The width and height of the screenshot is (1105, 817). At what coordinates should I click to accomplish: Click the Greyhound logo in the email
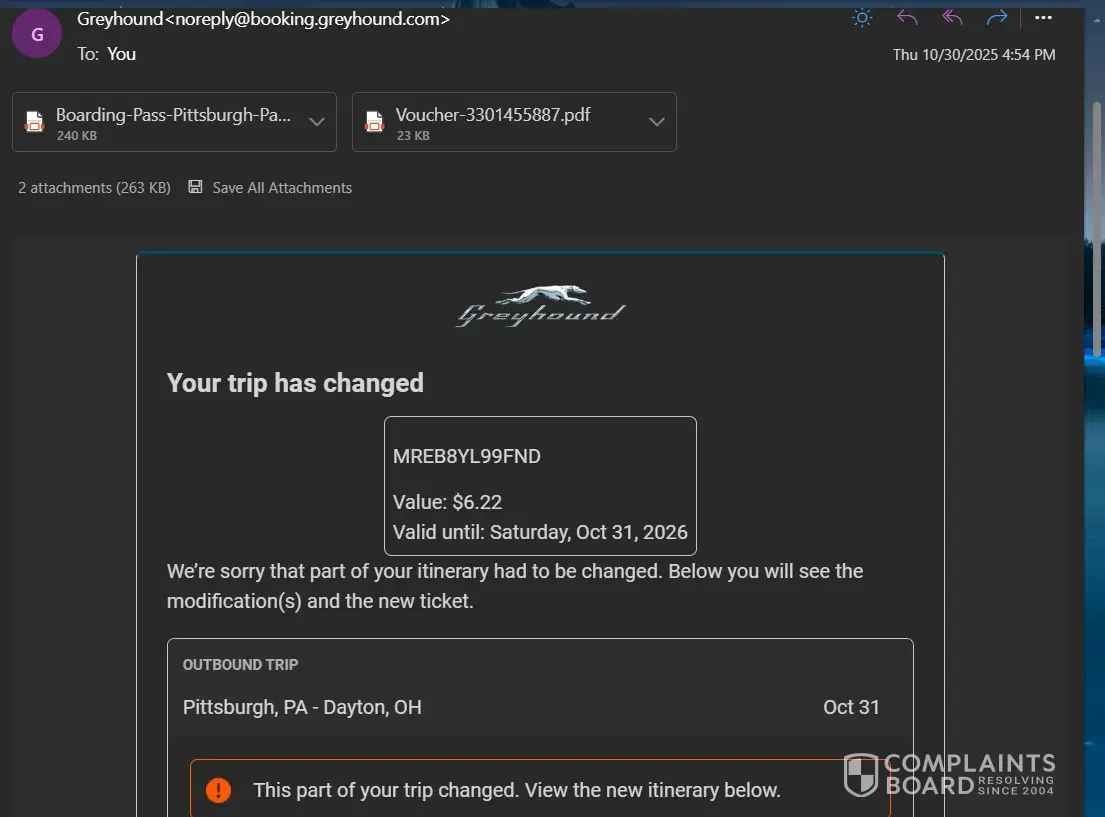(x=540, y=307)
